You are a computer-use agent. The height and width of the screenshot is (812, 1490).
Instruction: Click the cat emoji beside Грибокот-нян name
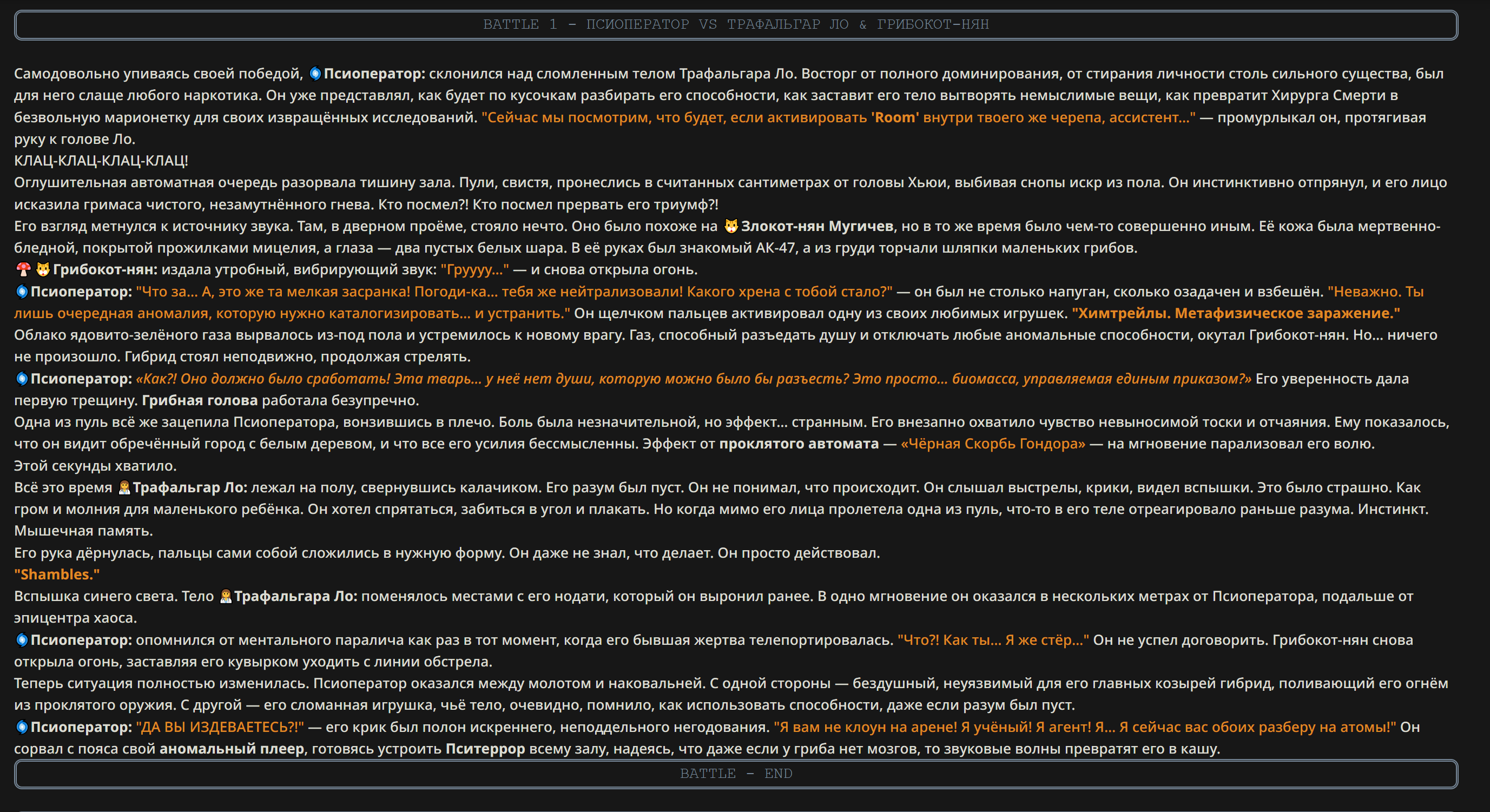coord(43,269)
